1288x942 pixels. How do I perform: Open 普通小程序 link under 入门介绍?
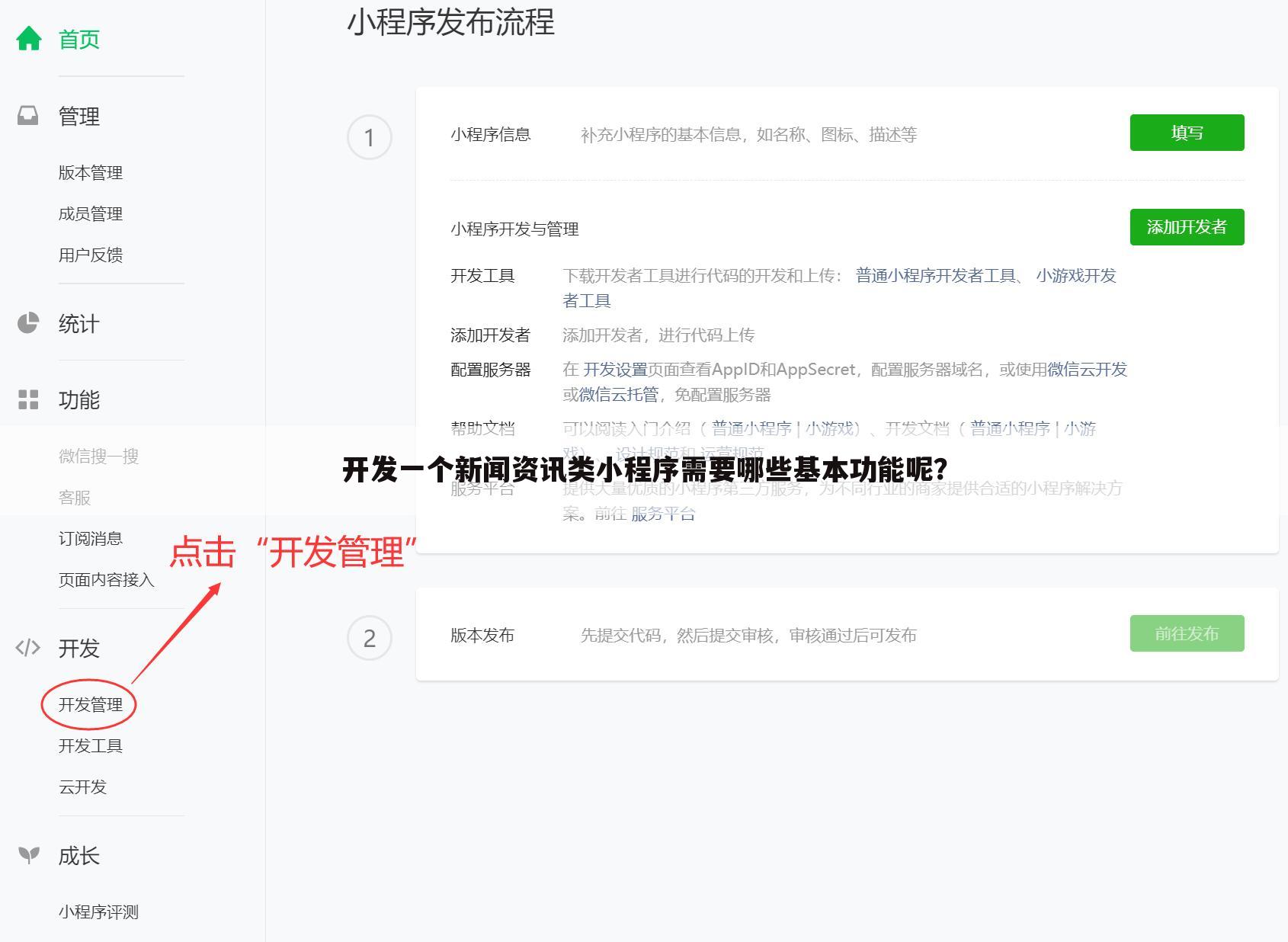pos(751,429)
